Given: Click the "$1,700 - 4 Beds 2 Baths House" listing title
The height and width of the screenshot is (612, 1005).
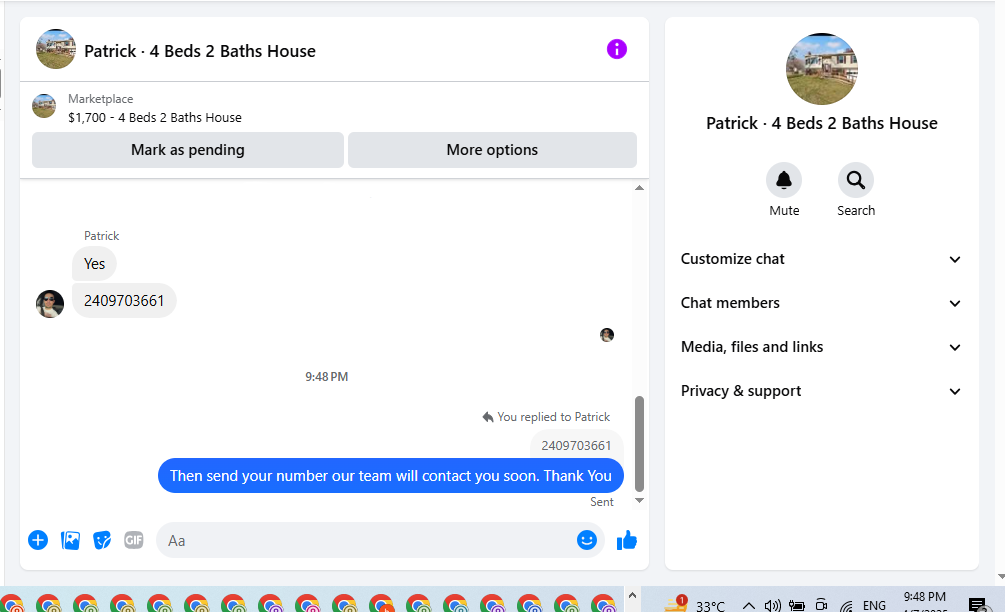Looking at the screenshot, I should pos(155,117).
